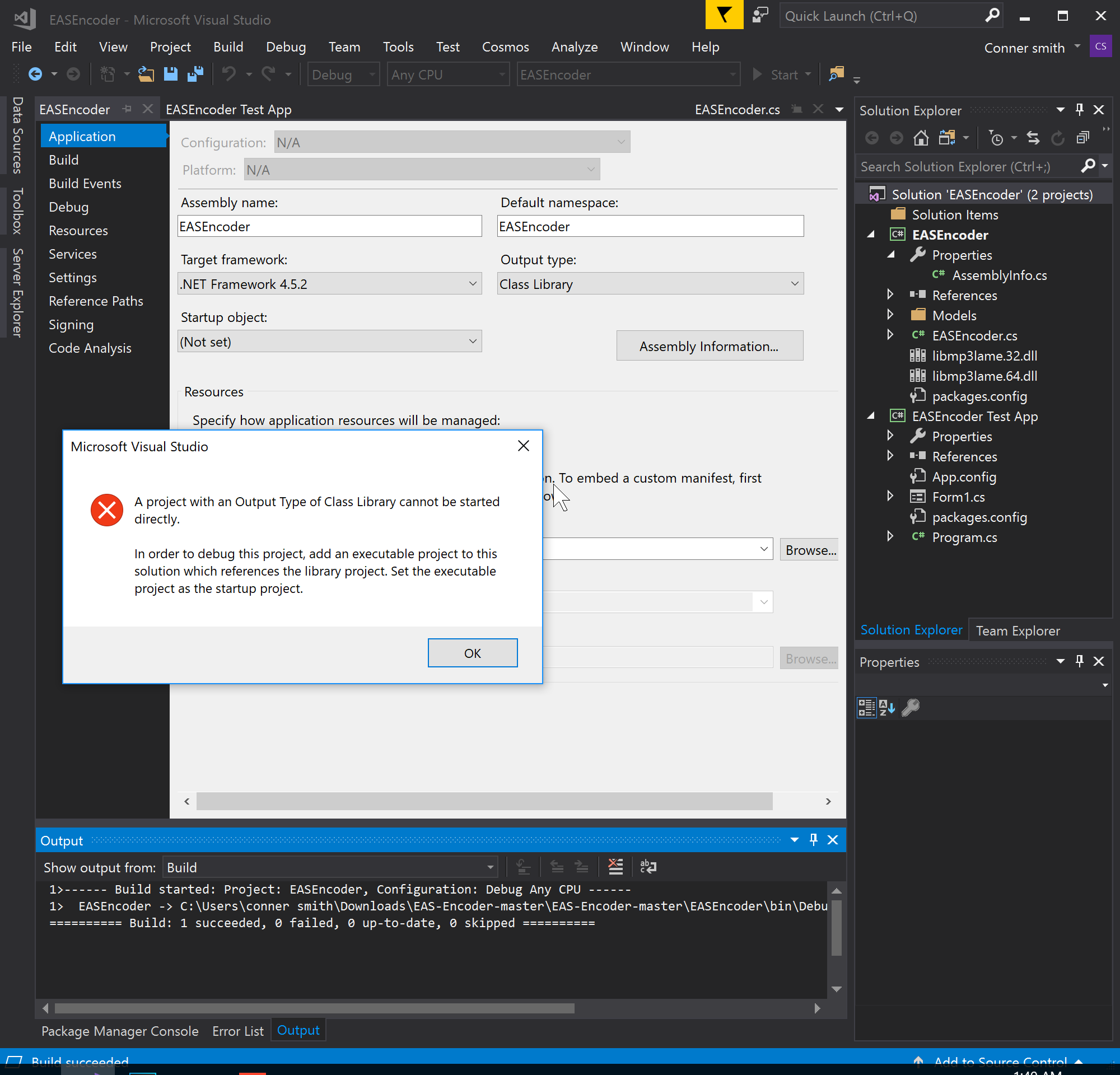Open the Package Manager Console tab
The height and width of the screenshot is (1075, 1120).
point(120,1031)
